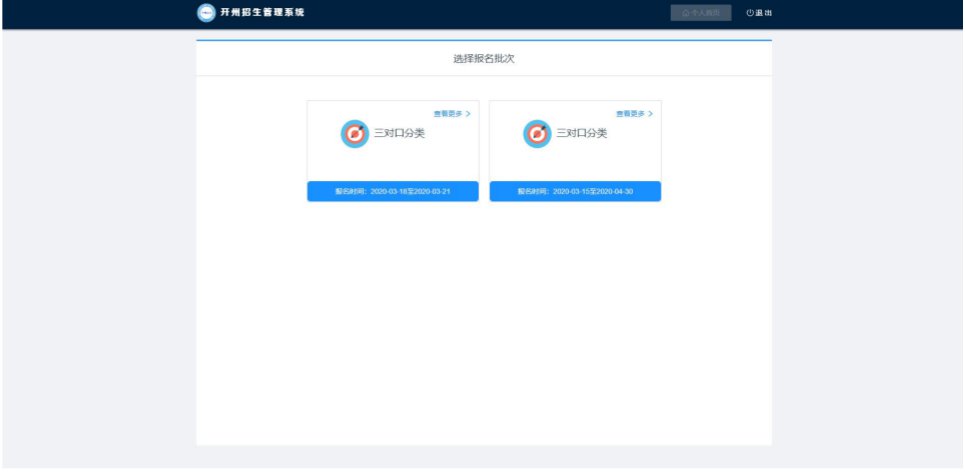Screen dimensions: 965x472
Task: Select the 三对口分类 title in the left card
Action: pyautogui.click(x=399, y=134)
